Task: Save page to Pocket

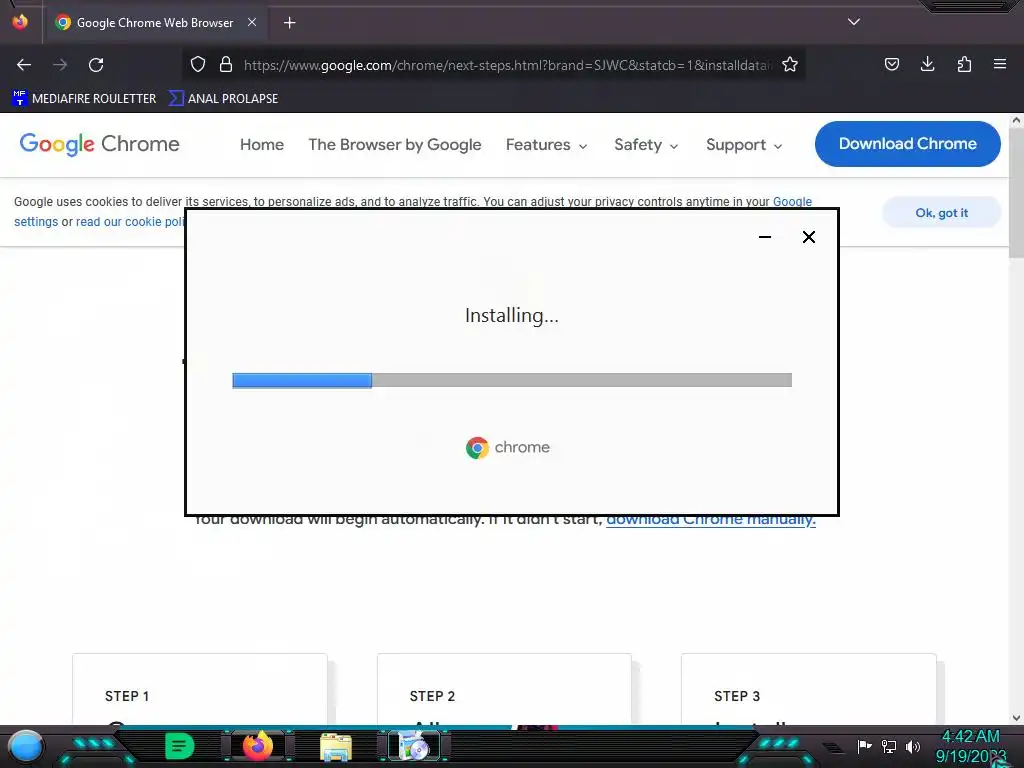Action: coord(891,64)
